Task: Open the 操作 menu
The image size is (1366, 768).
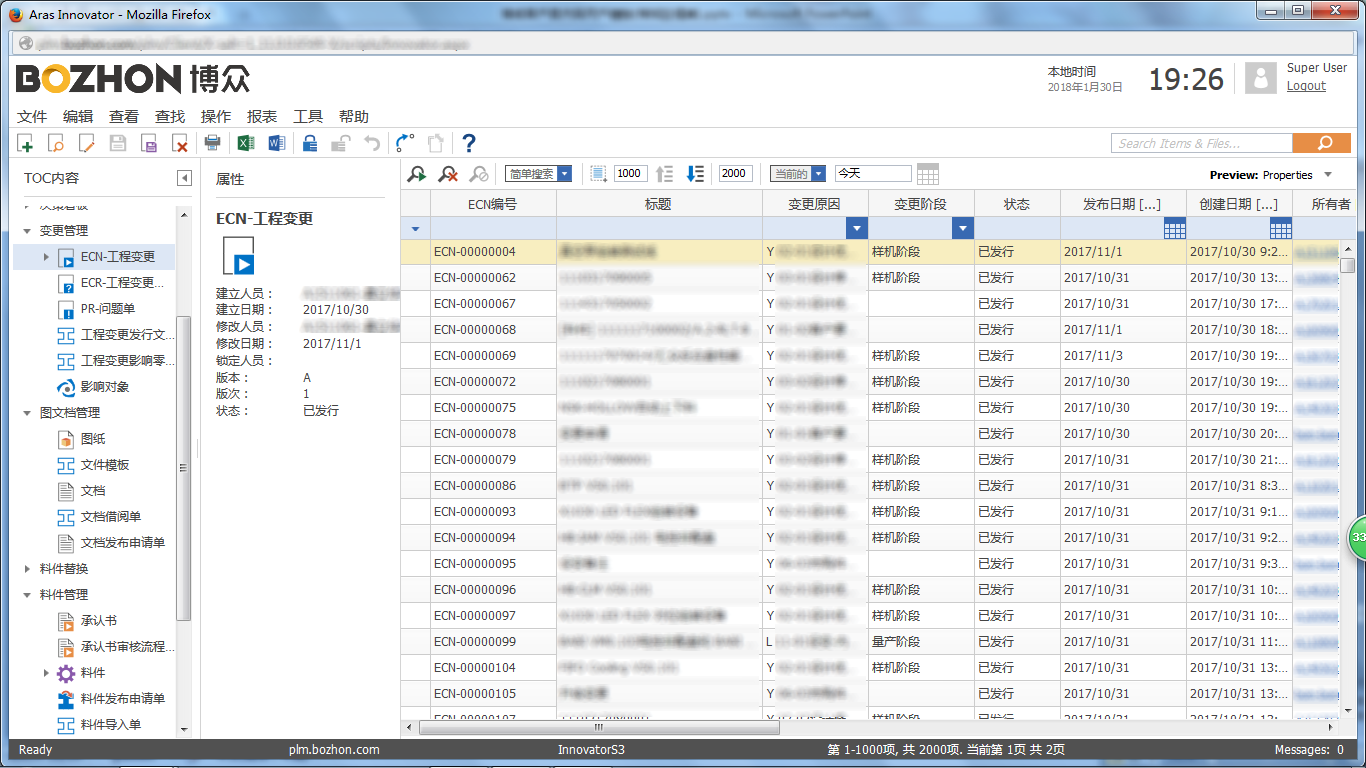Action: point(216,117)
